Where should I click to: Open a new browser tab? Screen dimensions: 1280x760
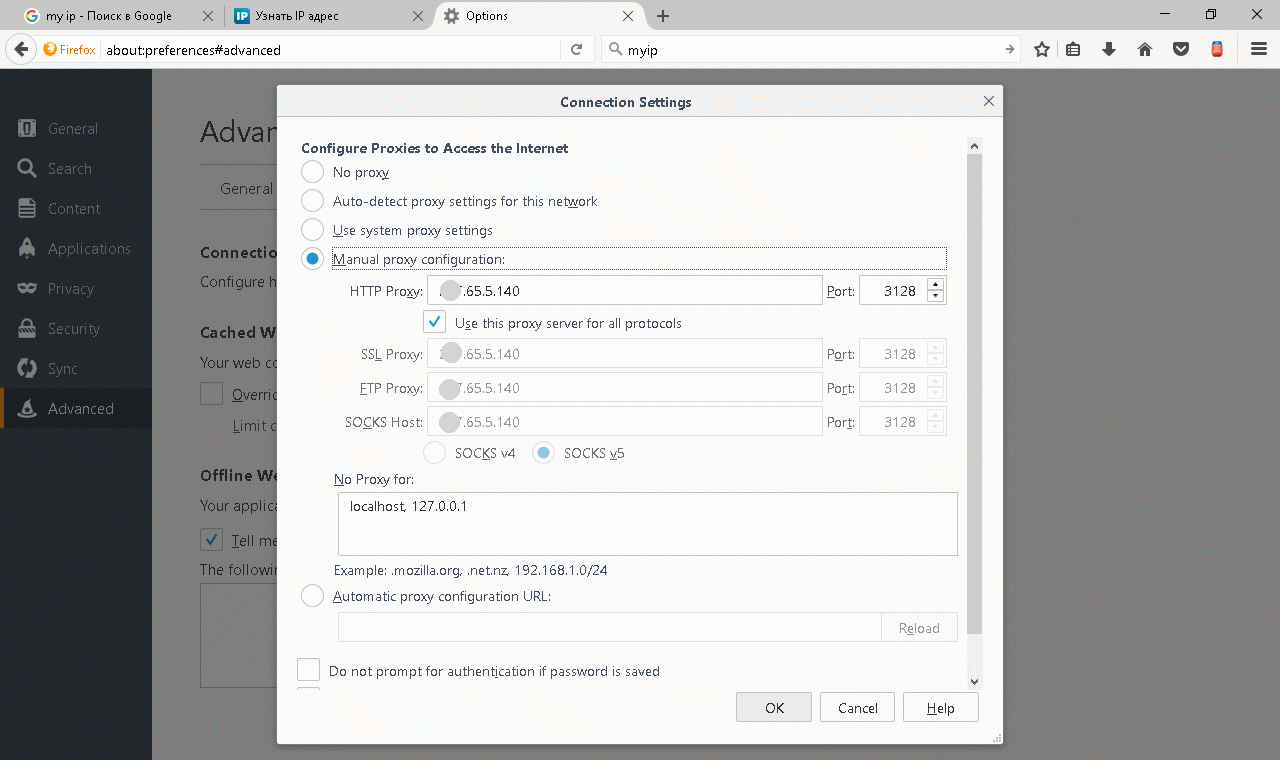click(663, 16)
